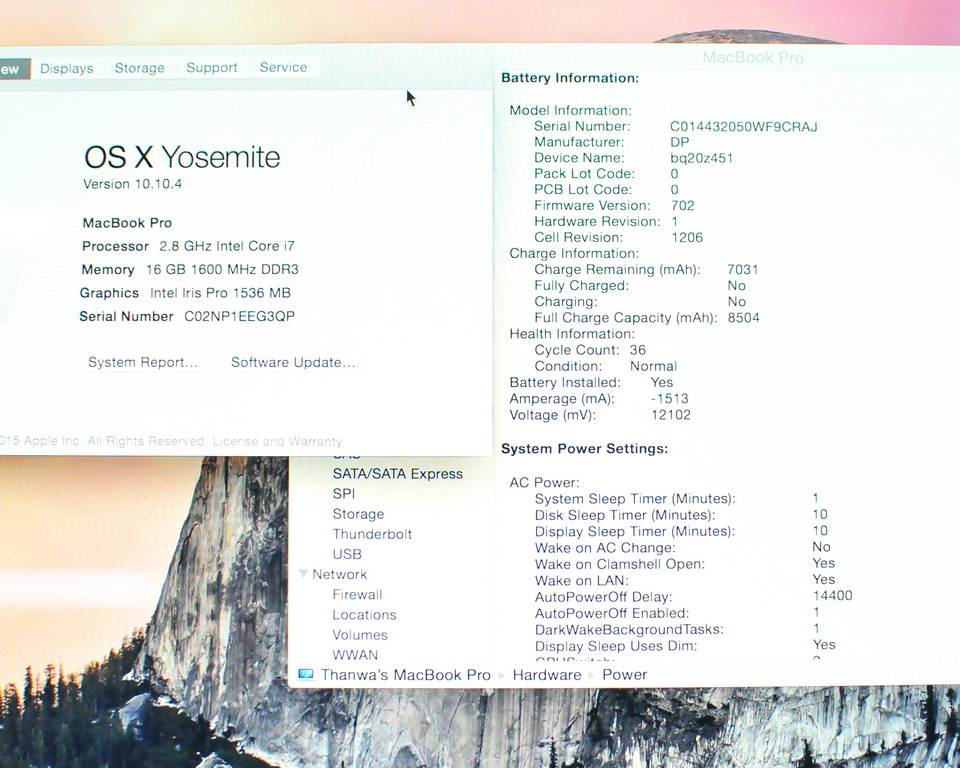Click the Condition Normal value
960x768 pixels.
click(x=653, y=366)
